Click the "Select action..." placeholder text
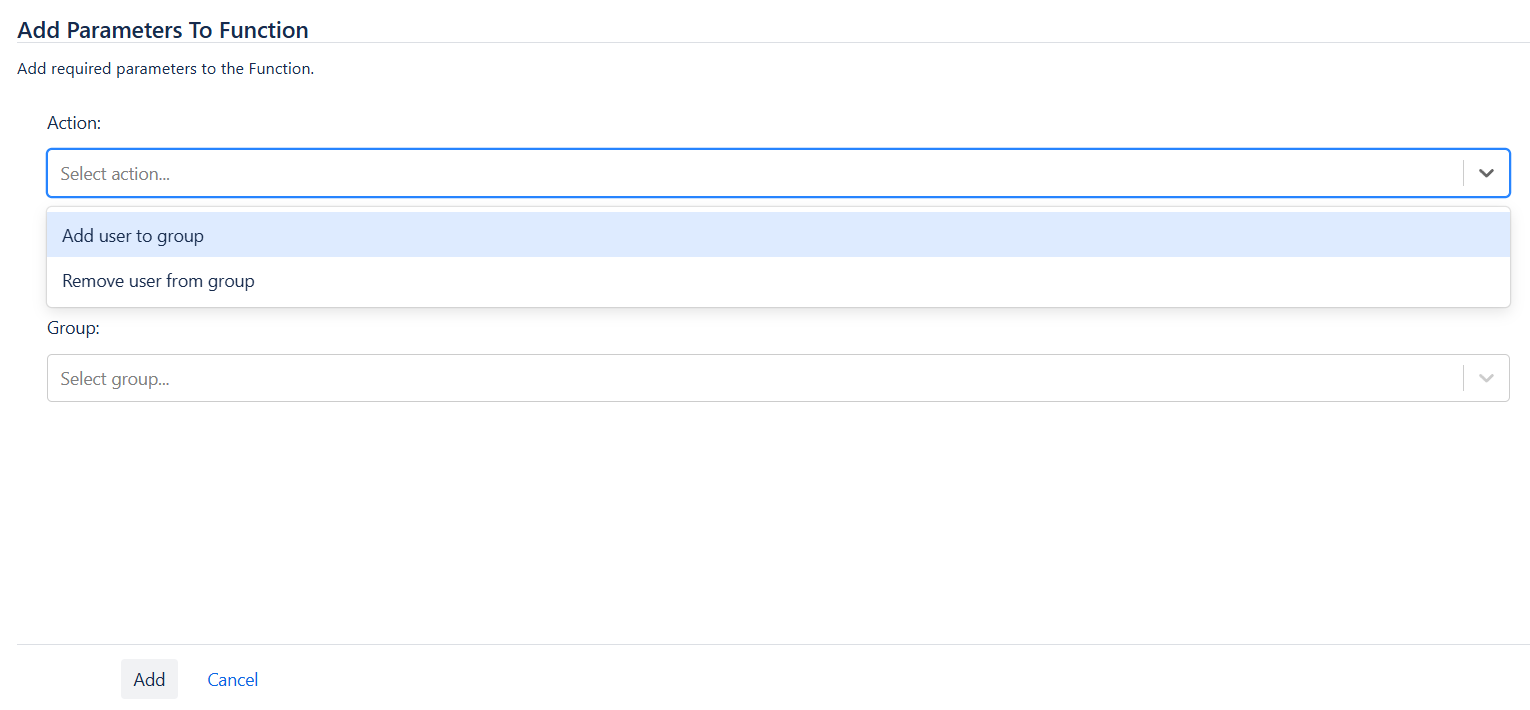Screen dimensions: 1530x710 (x=115, y=174)
